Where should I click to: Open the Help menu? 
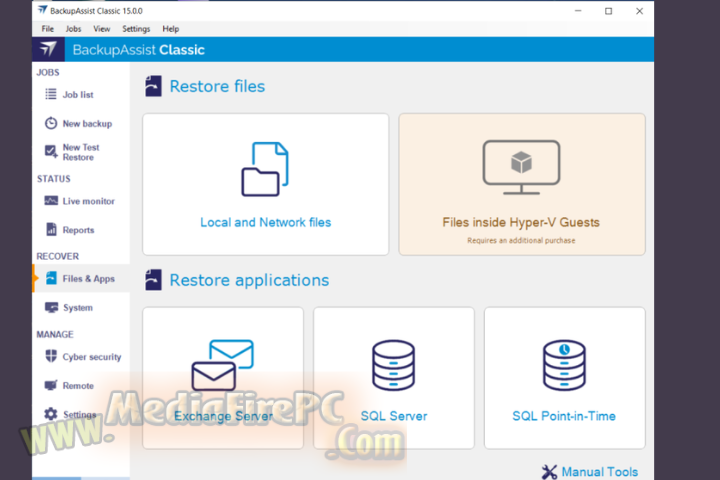(x=170, y=29)
